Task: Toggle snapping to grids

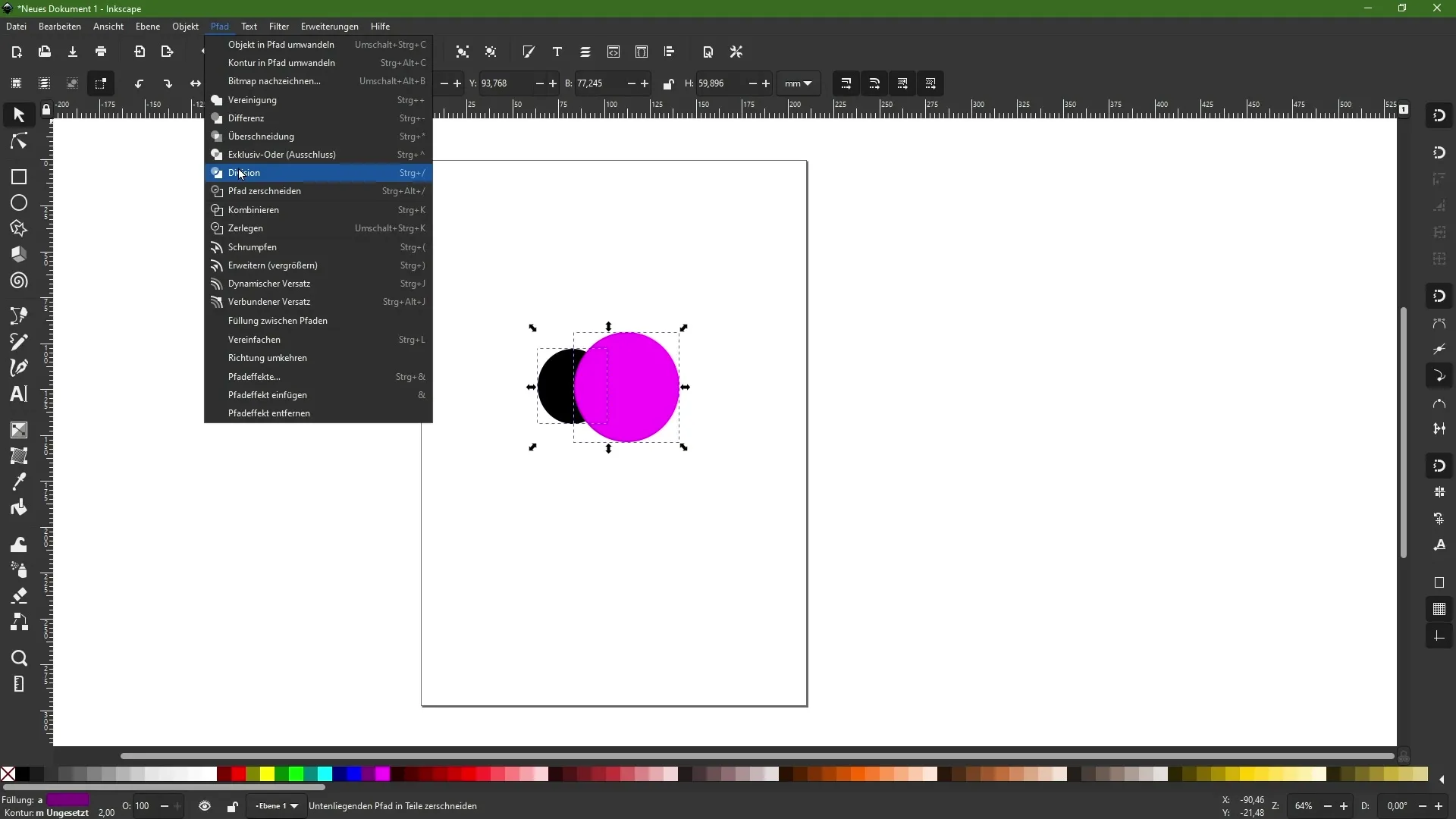Action: pyautogui.click(x=1440, y=610)
